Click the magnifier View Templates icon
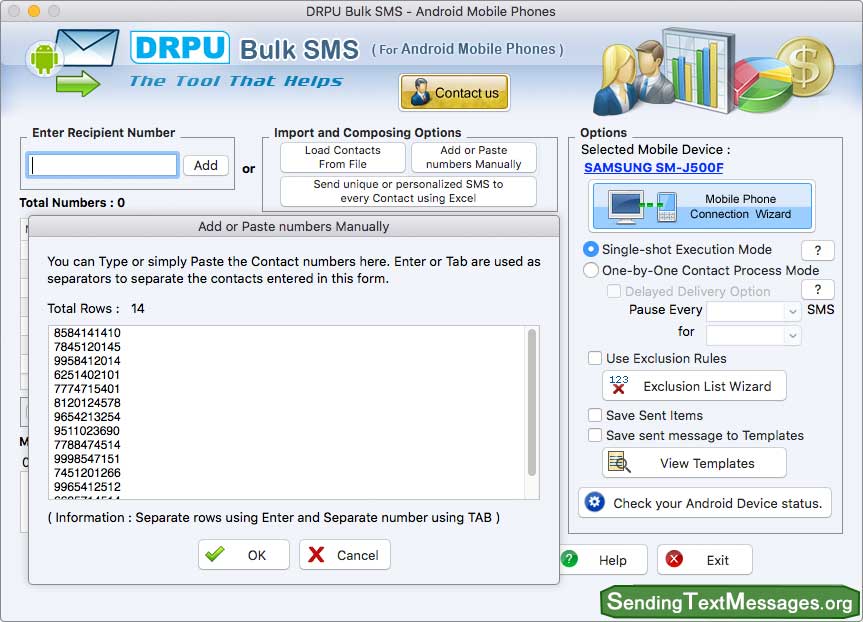This screenshot has height=622, width=863. click(619, 462)
